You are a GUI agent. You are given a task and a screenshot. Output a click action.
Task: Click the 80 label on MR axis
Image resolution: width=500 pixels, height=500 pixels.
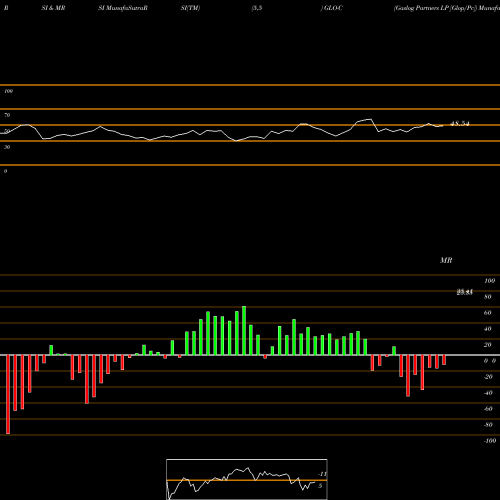pos(488,297)
